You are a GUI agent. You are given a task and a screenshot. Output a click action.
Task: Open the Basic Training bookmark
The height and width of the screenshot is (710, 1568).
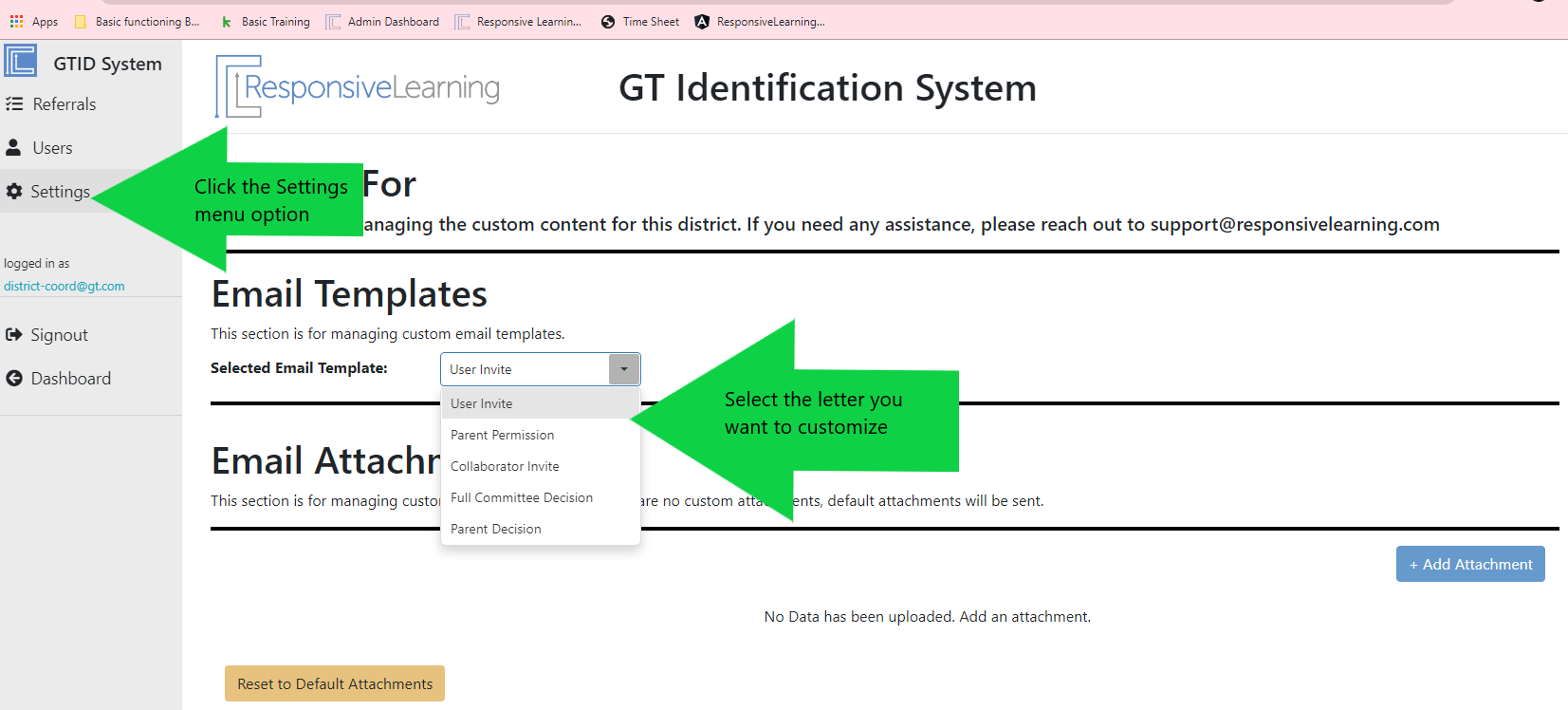point(266,22)
